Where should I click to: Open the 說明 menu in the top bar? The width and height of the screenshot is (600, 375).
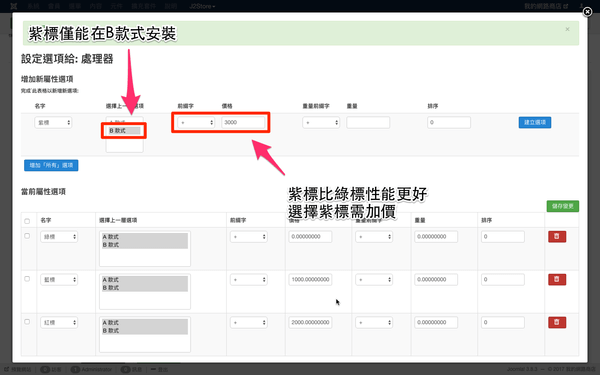coord(171,6)
